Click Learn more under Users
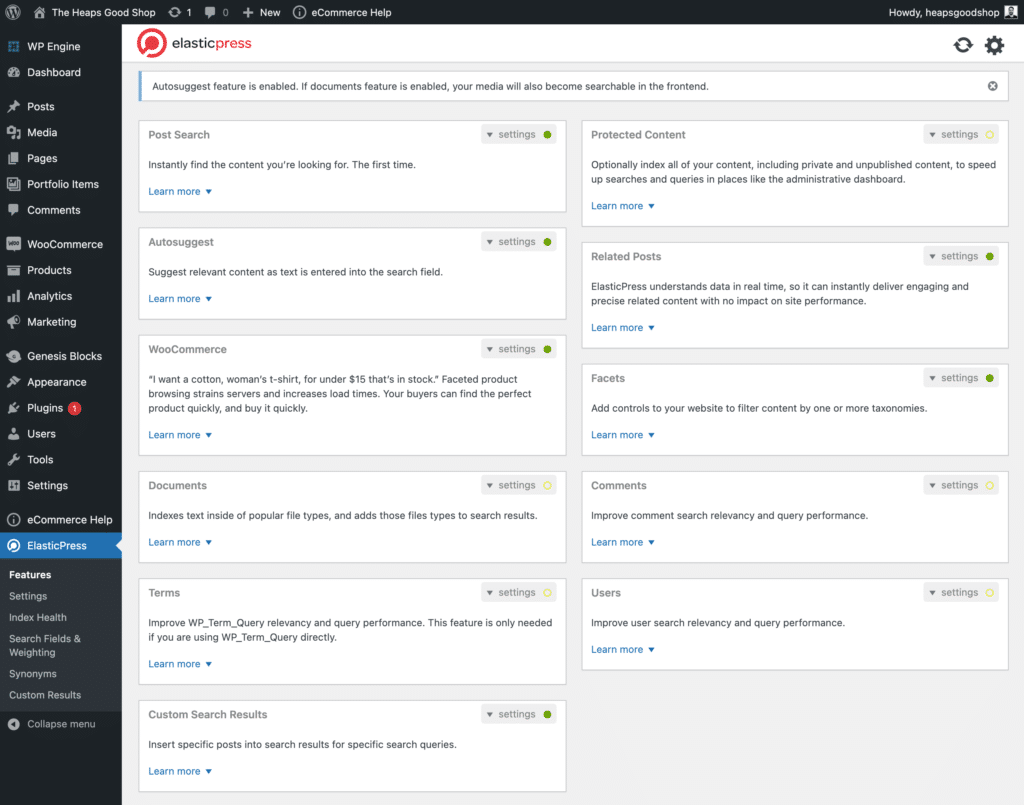Viewport: 1024px width, 805px height. 623,650
